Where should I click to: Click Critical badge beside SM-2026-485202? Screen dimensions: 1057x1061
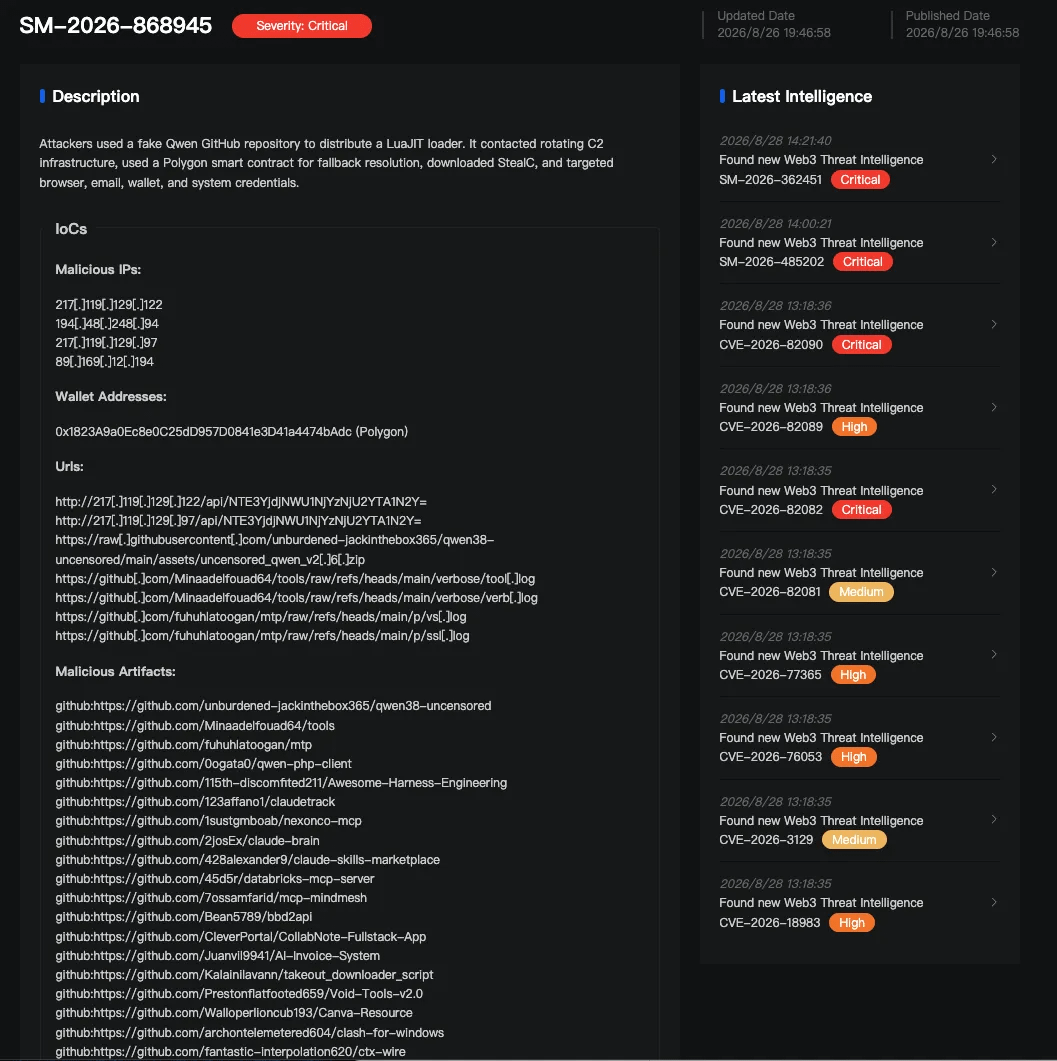pos(863,262)
